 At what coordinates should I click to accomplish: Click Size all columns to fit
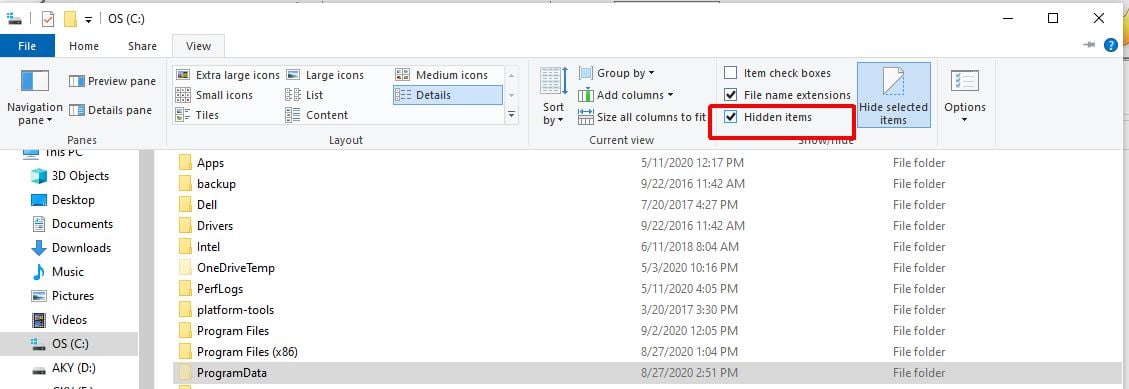[642, 117]
